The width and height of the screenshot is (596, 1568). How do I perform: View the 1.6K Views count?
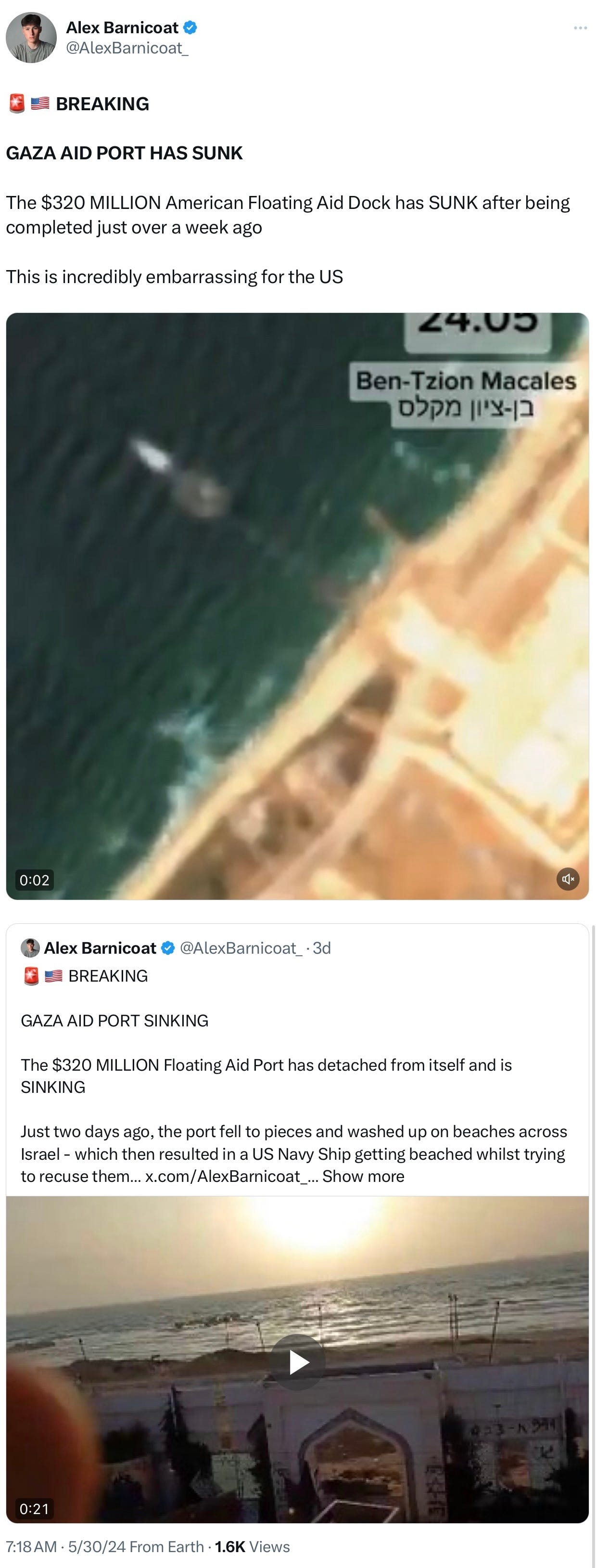point(253,1547)
